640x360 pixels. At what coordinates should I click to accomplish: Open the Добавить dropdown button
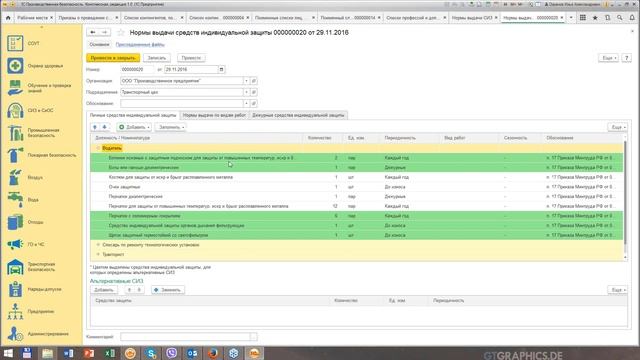(x=134, y=127)
